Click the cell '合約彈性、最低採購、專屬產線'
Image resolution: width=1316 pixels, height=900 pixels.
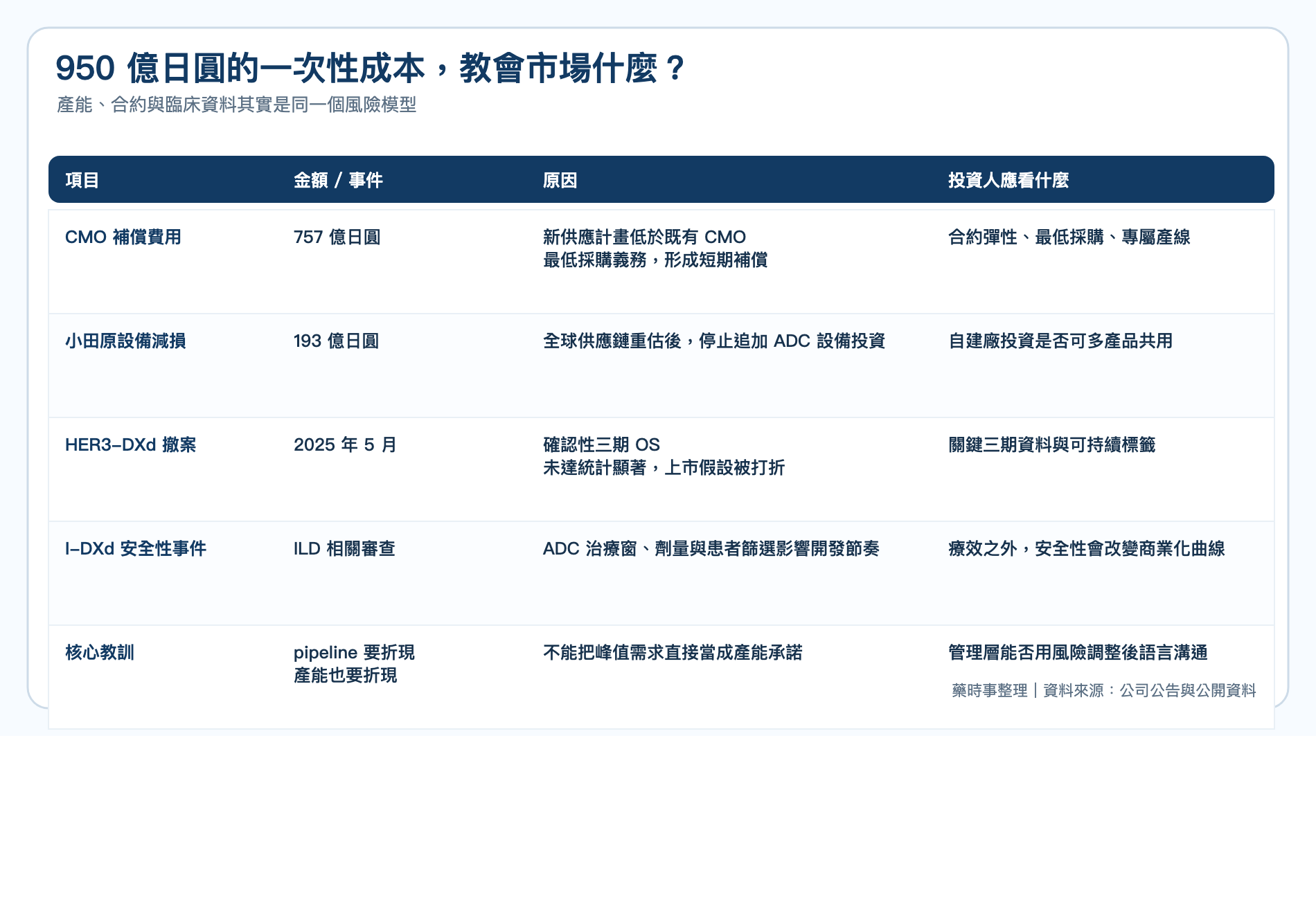click(x=1069, y=237)
